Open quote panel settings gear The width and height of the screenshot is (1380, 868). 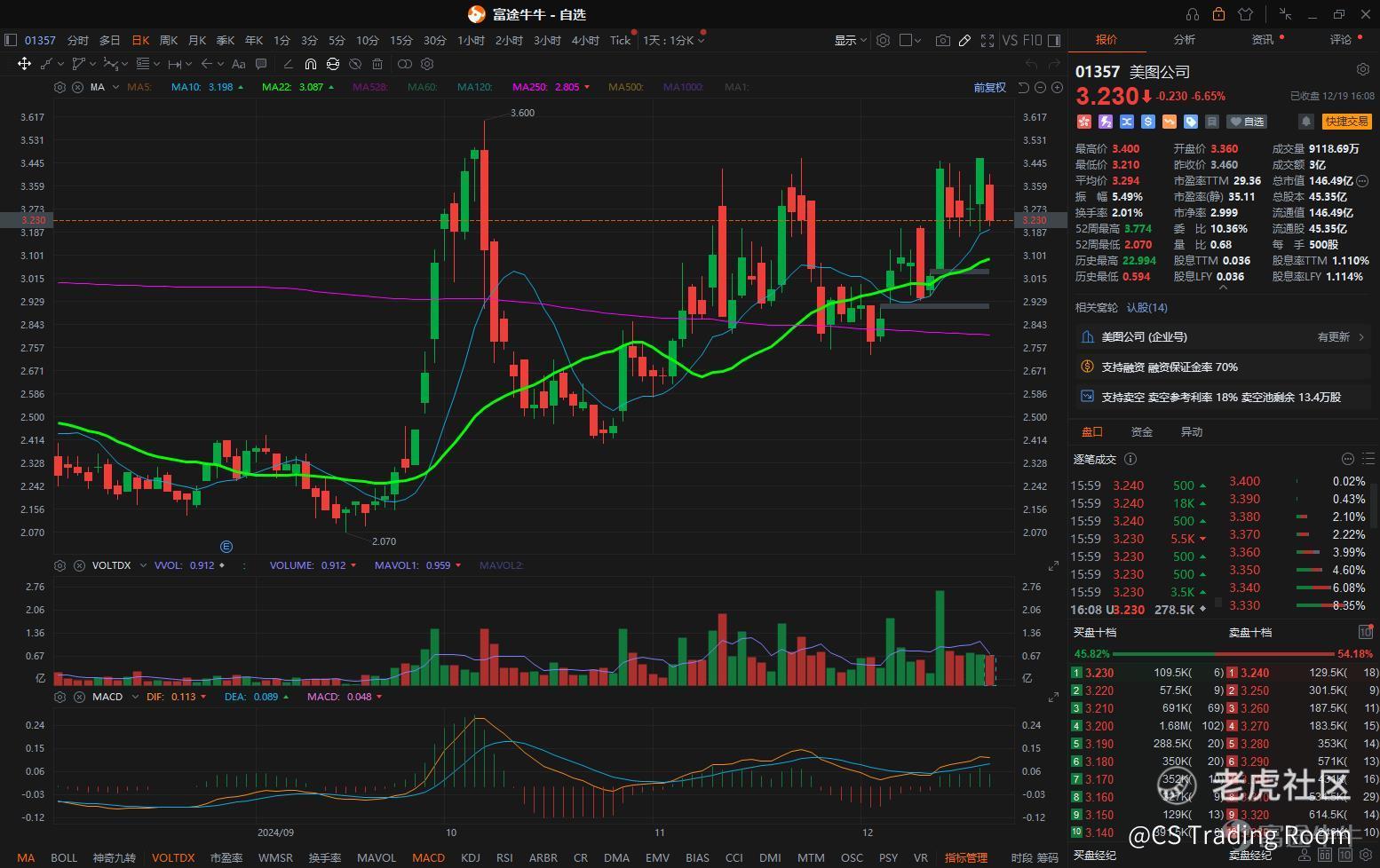pyautogui.click(x=1363, y=69)
